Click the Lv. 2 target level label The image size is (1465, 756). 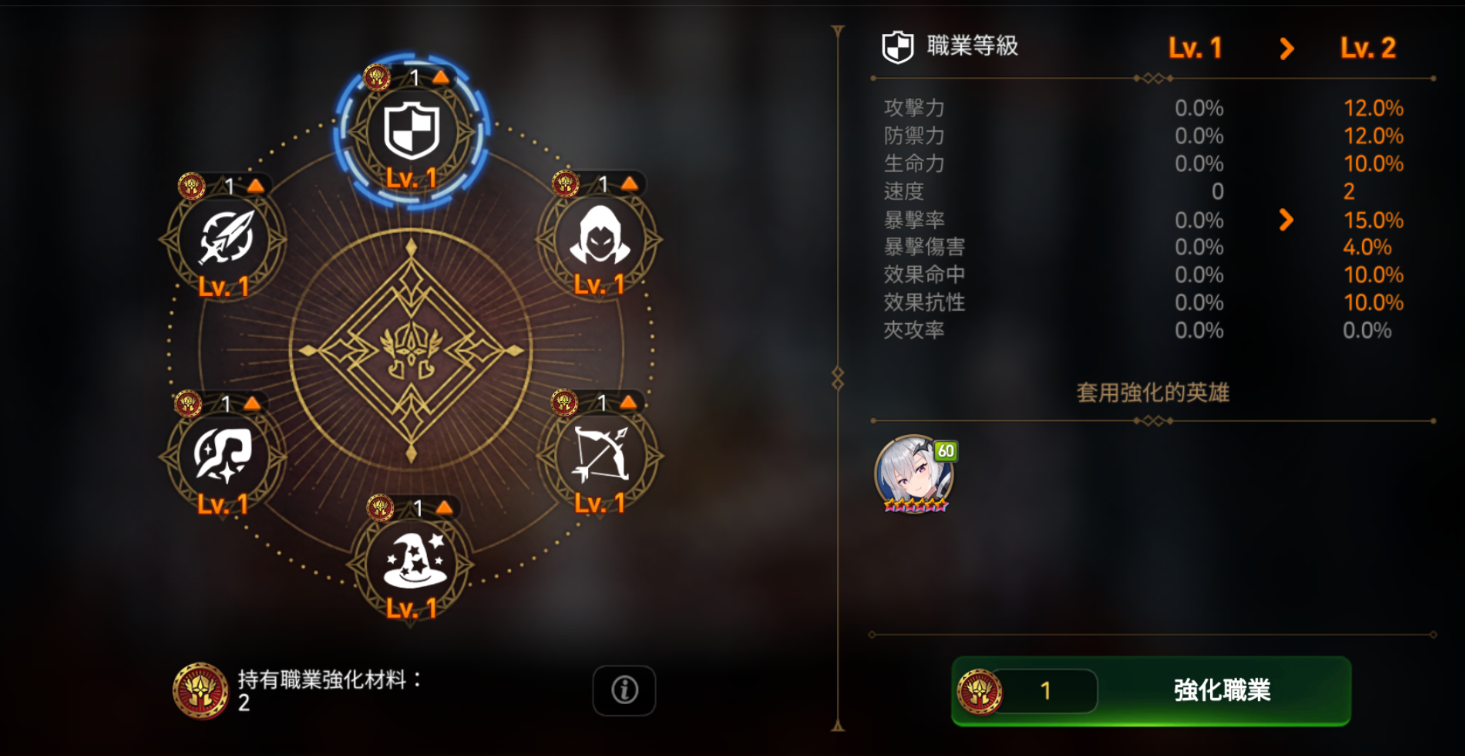click(1368, 48)
